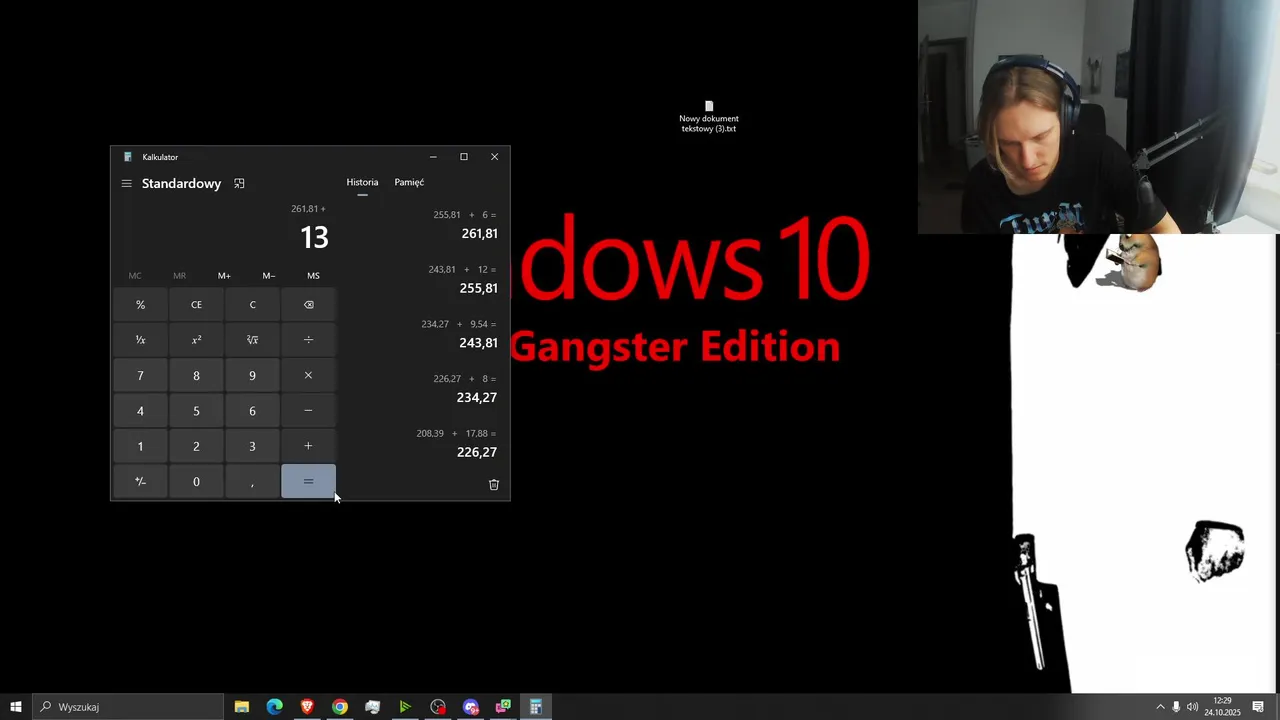Click the square x² key
The height and width of the screenshot is (720, 1280).
click(x=196, y=340)
